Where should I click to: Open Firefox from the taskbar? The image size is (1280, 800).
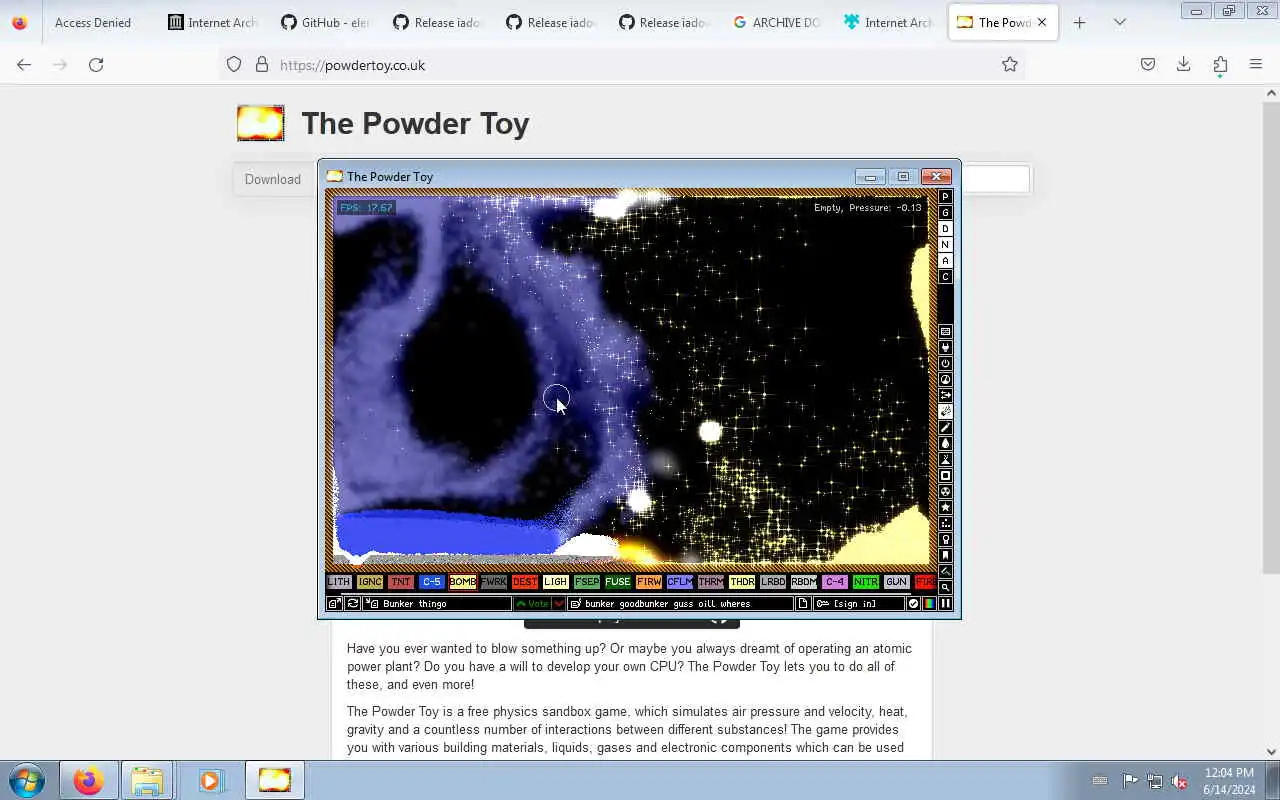[x=88, y=780]
